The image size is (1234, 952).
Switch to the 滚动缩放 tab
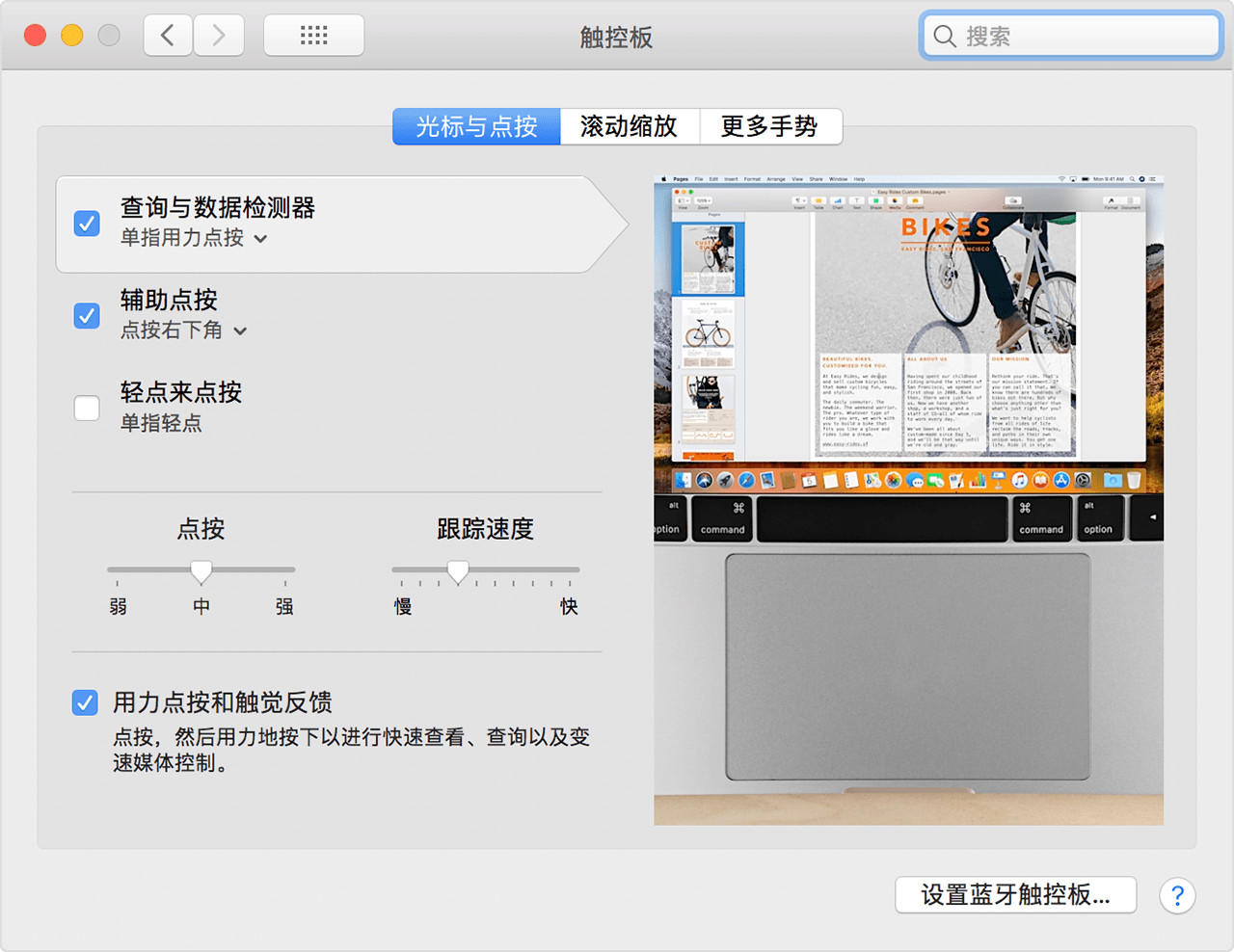point(630,126)
